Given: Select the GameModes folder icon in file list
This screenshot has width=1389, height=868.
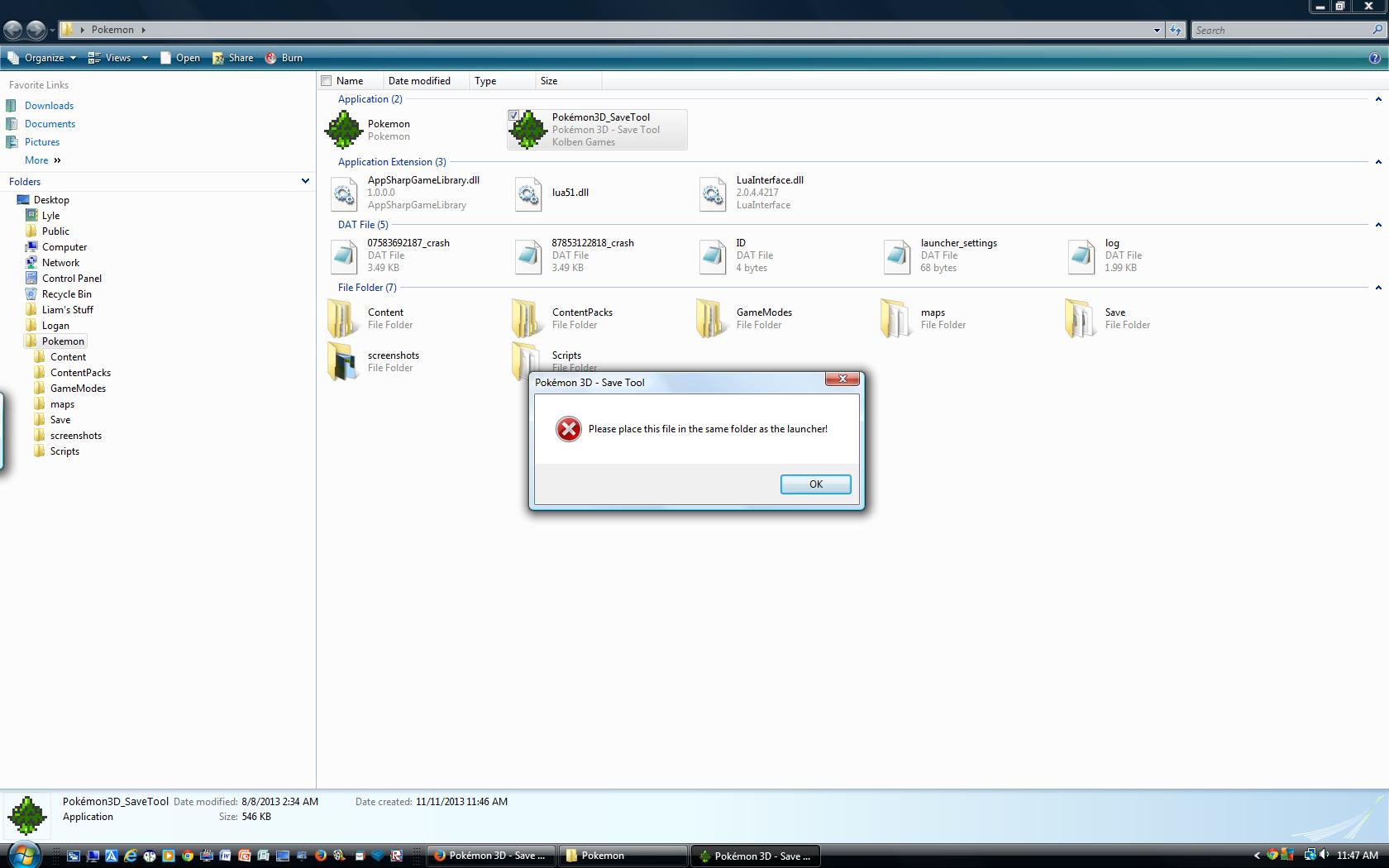Looking at the screenshot, I should 712,318.
